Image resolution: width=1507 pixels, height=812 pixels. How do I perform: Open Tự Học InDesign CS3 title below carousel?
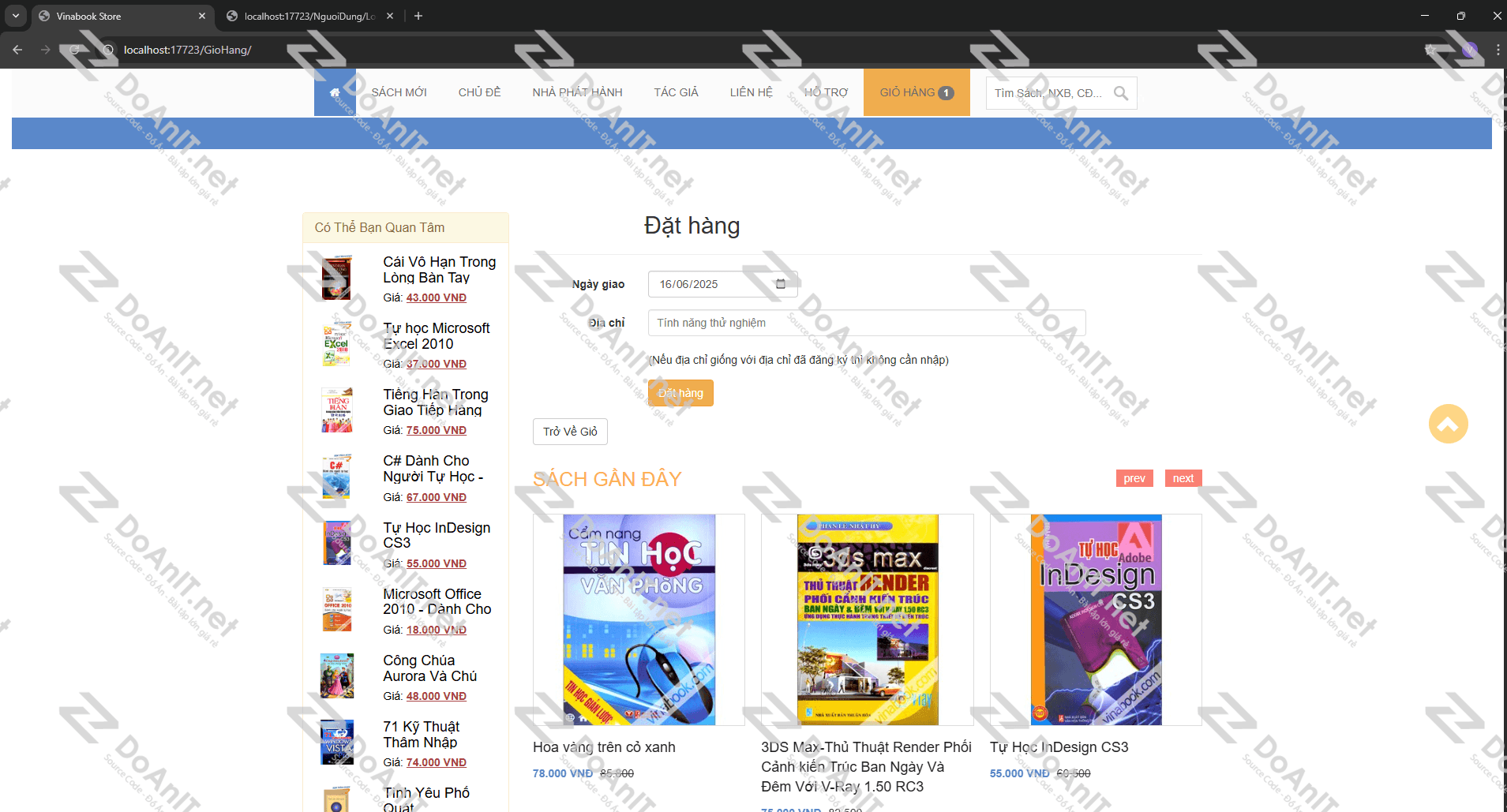click(1059, 747)
